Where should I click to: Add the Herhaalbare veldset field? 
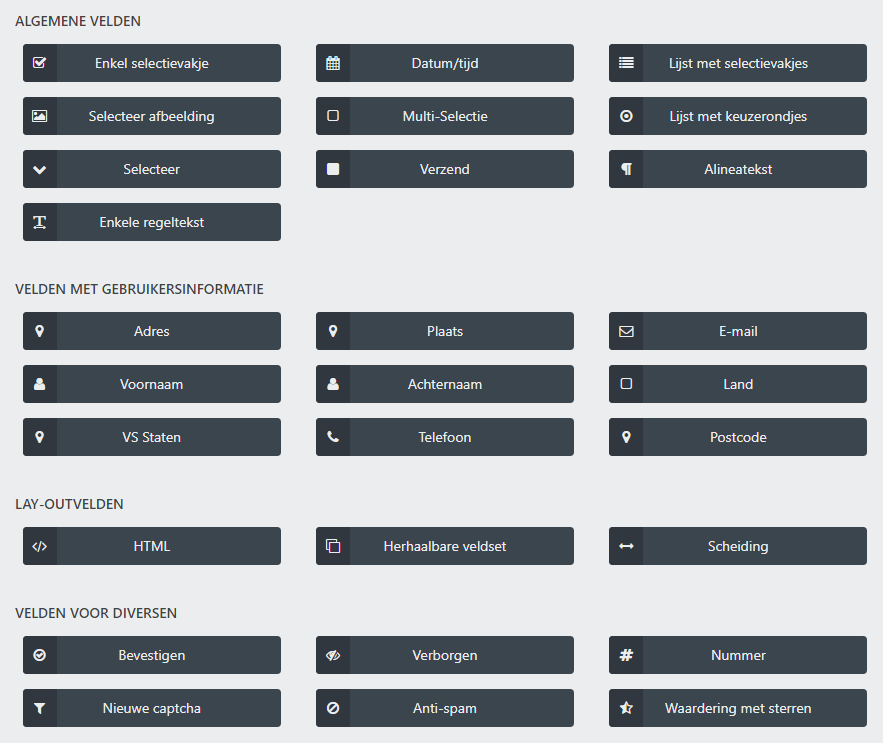pyautogui.click(x=445, y=546)
